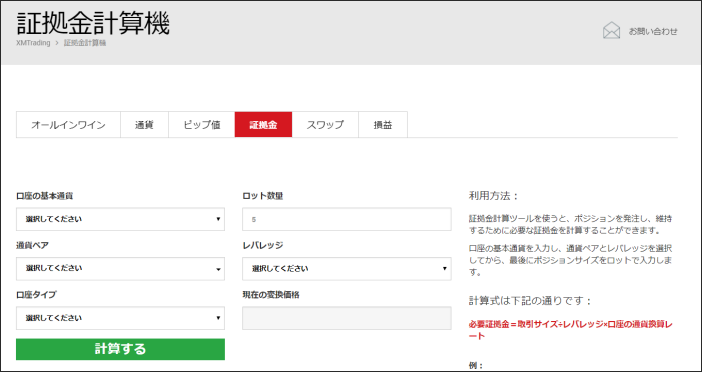Follow the XMTrading breadcrumb link
Image resolution: width=702 pixels, height=372 pixels.
33,43
